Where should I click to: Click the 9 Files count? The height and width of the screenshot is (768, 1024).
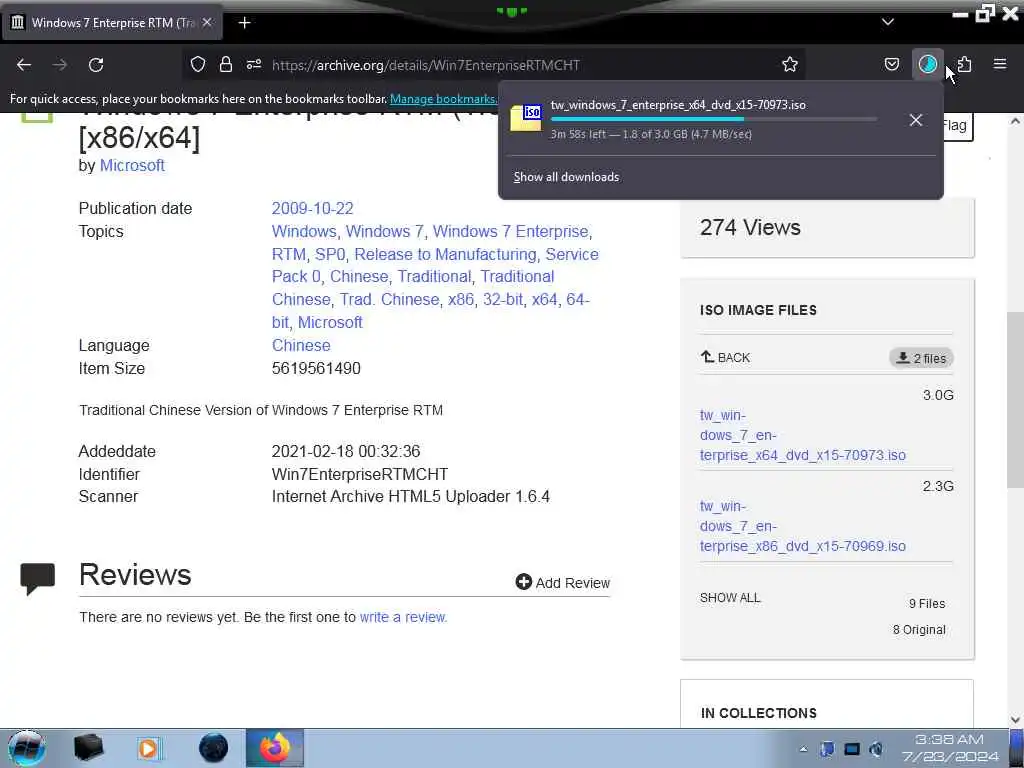point(927,603)
